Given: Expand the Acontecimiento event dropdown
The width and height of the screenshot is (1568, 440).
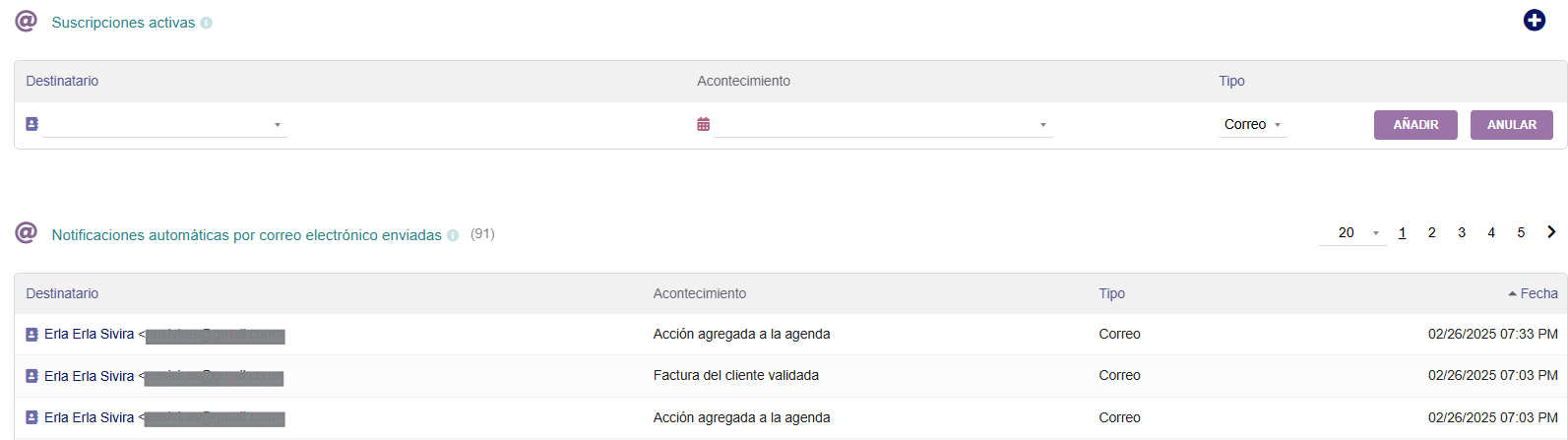Looking at the screenshot, I should pos(883,125).
